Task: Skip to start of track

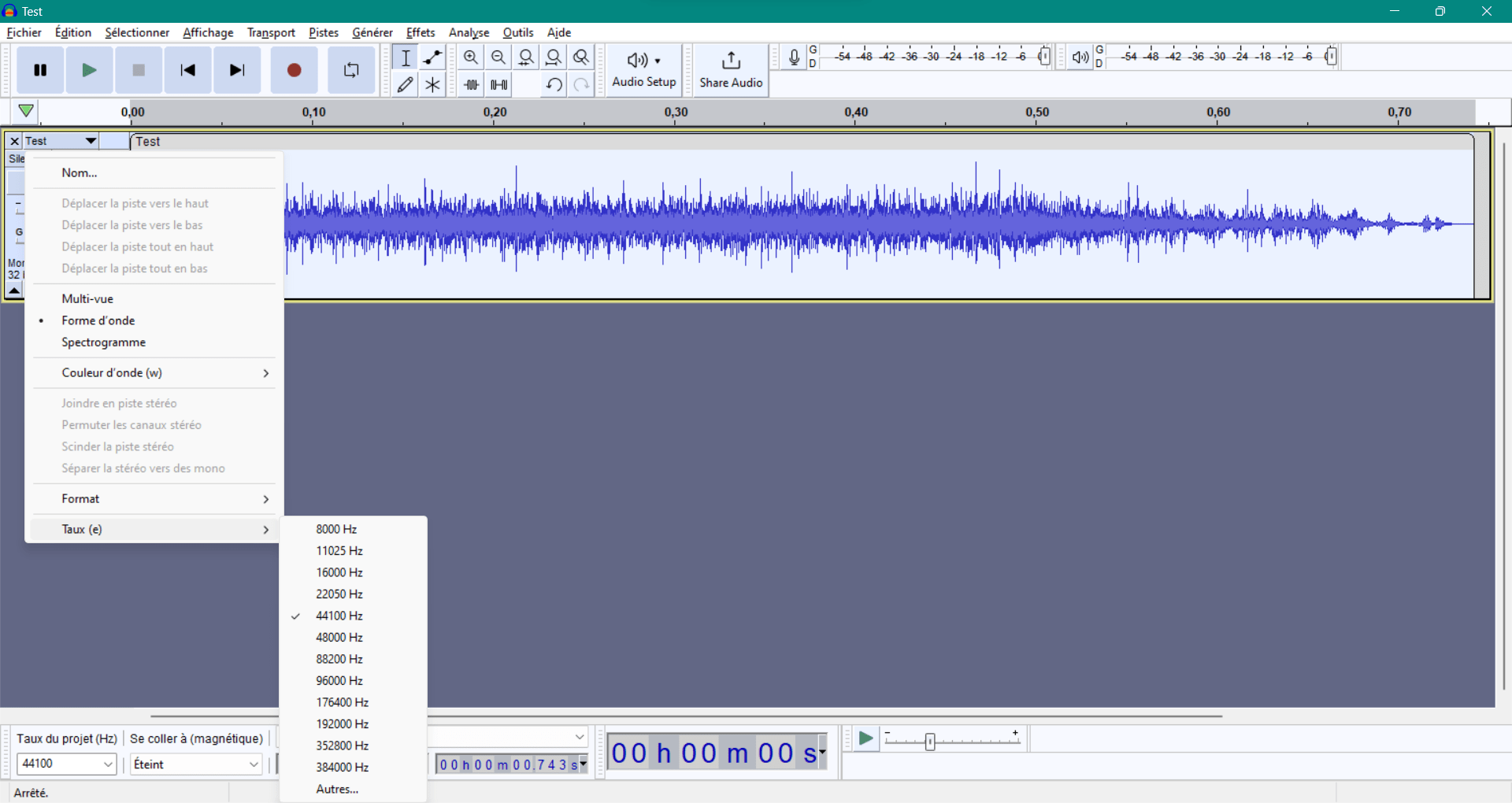Action: 187,70
